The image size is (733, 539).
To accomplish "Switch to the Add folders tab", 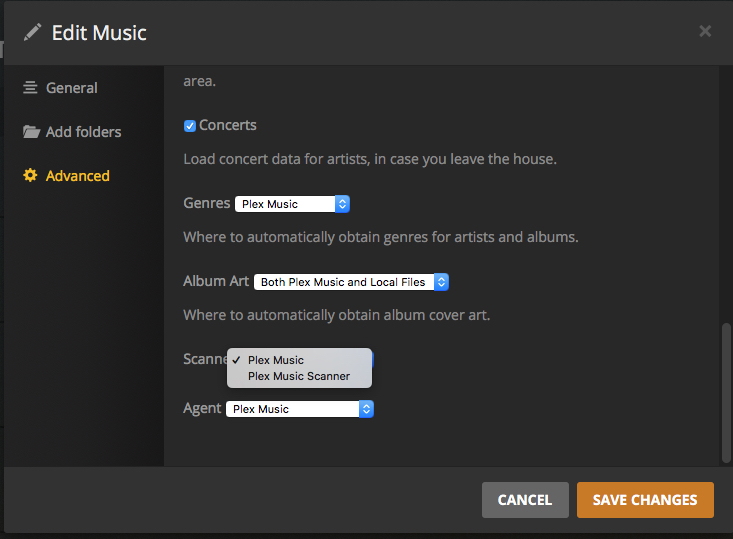I will tap(72, 132).
